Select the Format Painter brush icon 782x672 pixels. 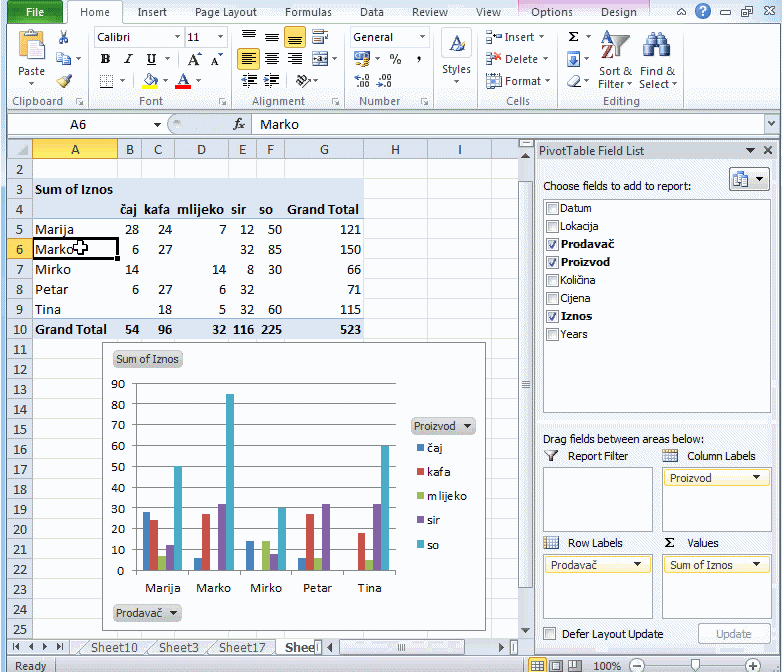(x=64, y=81)
